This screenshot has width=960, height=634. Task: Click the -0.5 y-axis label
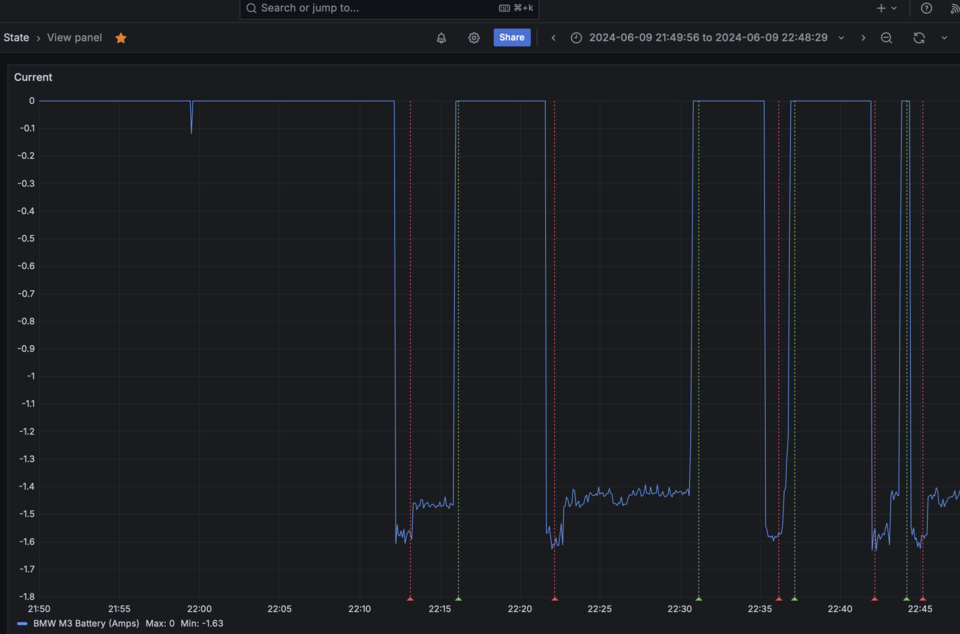(x=26, y=239)
